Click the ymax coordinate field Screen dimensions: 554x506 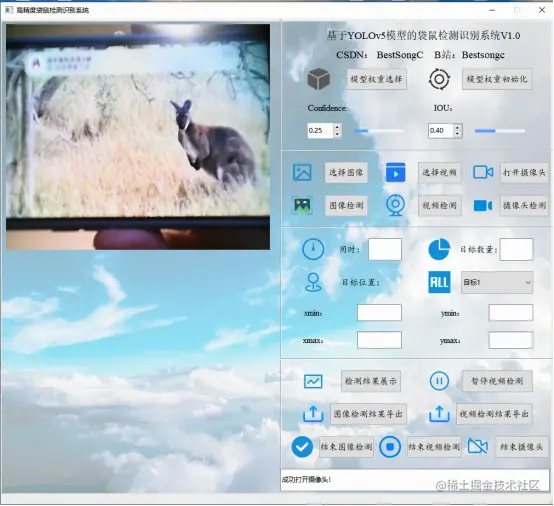[x=511, y=340]
